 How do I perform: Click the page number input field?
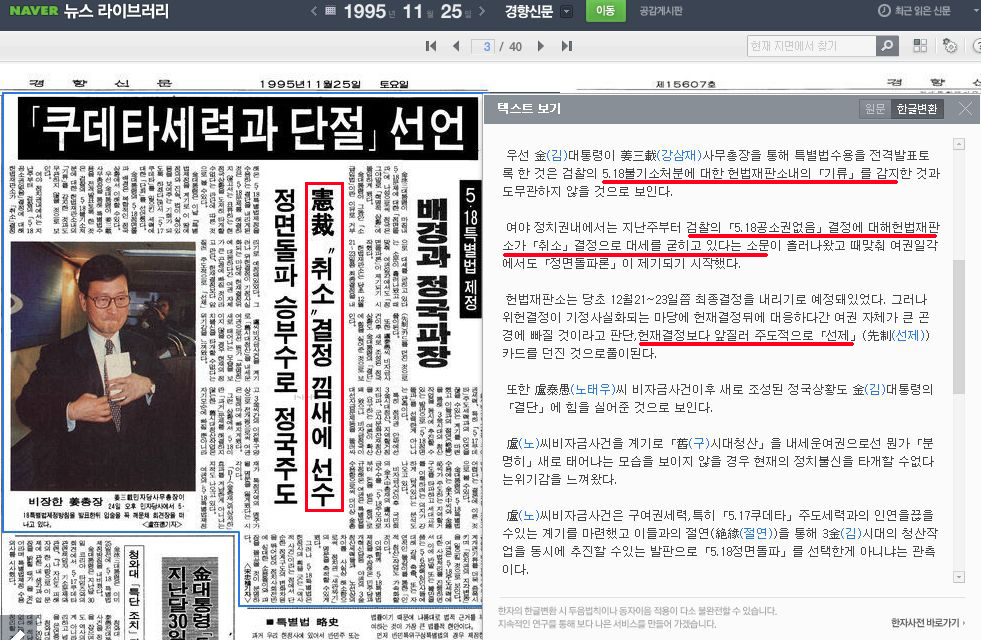483,46
